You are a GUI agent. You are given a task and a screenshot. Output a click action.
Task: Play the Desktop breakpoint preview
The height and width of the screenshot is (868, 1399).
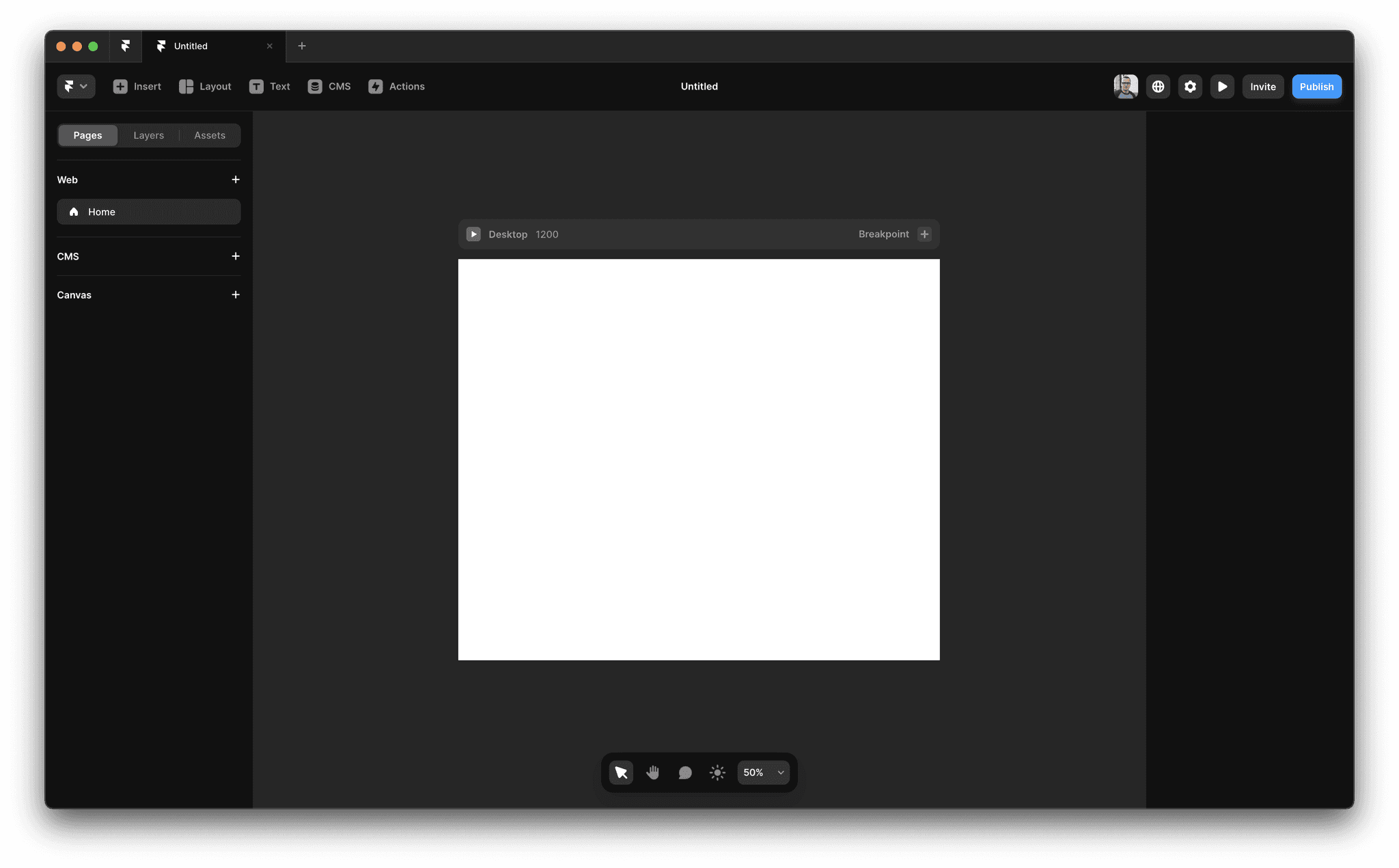(x=473, y=234)
